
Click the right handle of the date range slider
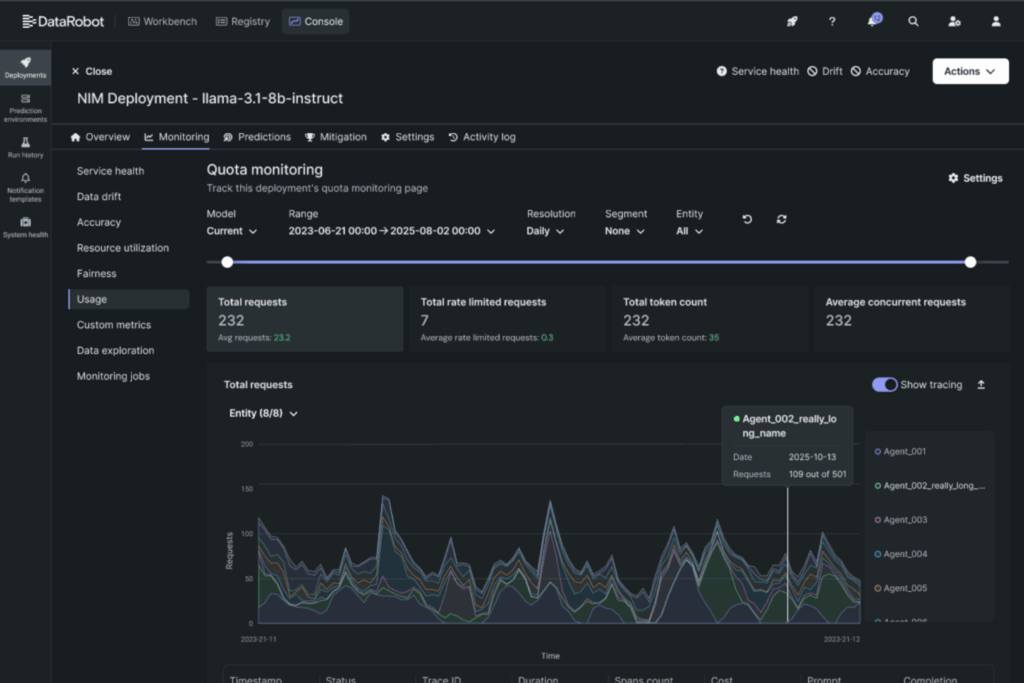[969, 262]
